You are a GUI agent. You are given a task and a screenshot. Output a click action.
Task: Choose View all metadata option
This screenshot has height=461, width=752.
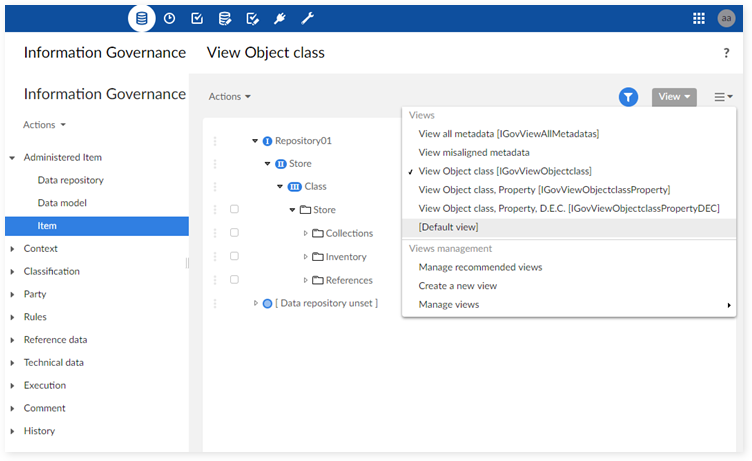(x=508, y=133)
